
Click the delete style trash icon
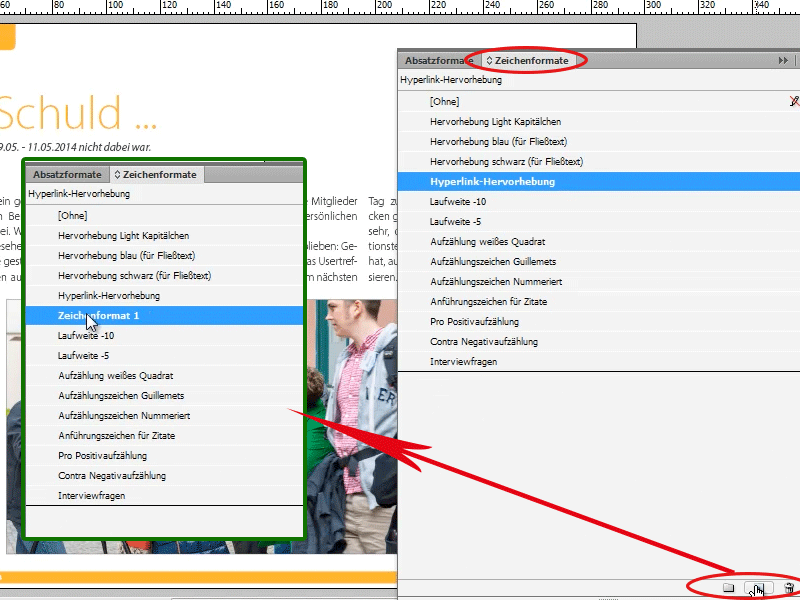(x=789, y=588)
